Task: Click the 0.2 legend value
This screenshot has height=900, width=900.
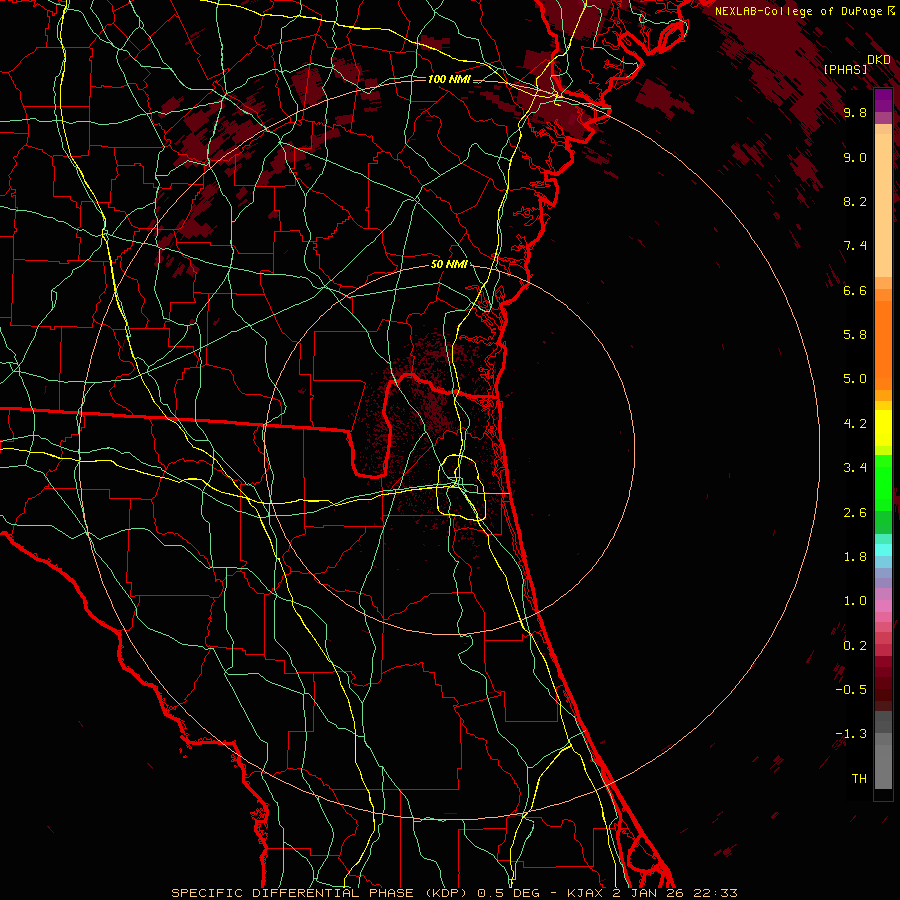Action: [855, 646]
